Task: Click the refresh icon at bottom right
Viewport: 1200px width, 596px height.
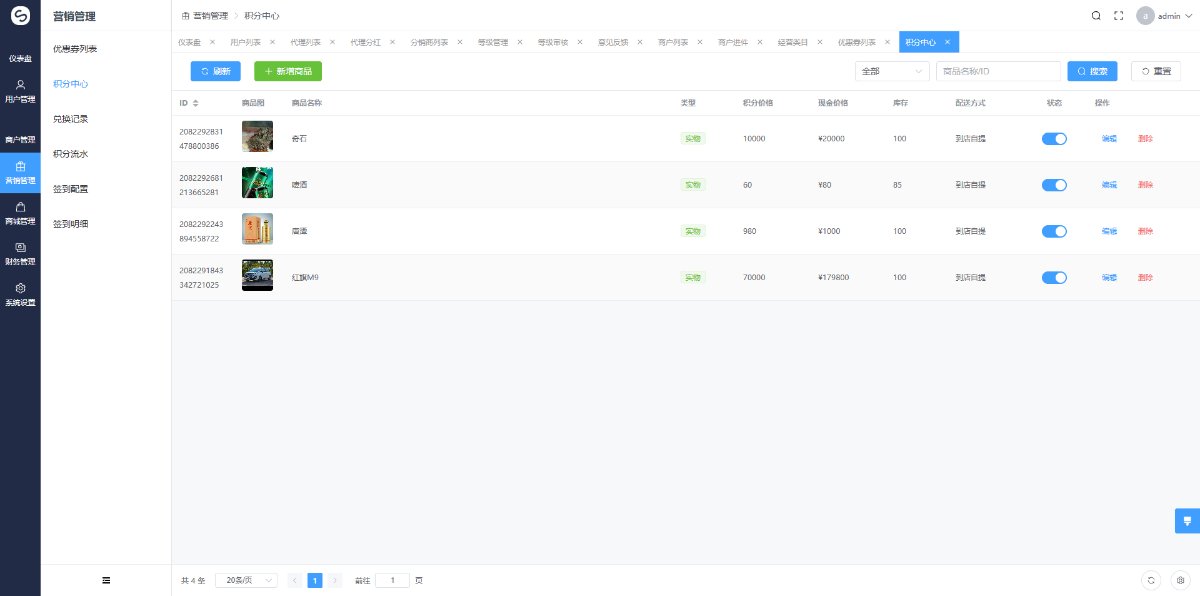Action: 1151,580
